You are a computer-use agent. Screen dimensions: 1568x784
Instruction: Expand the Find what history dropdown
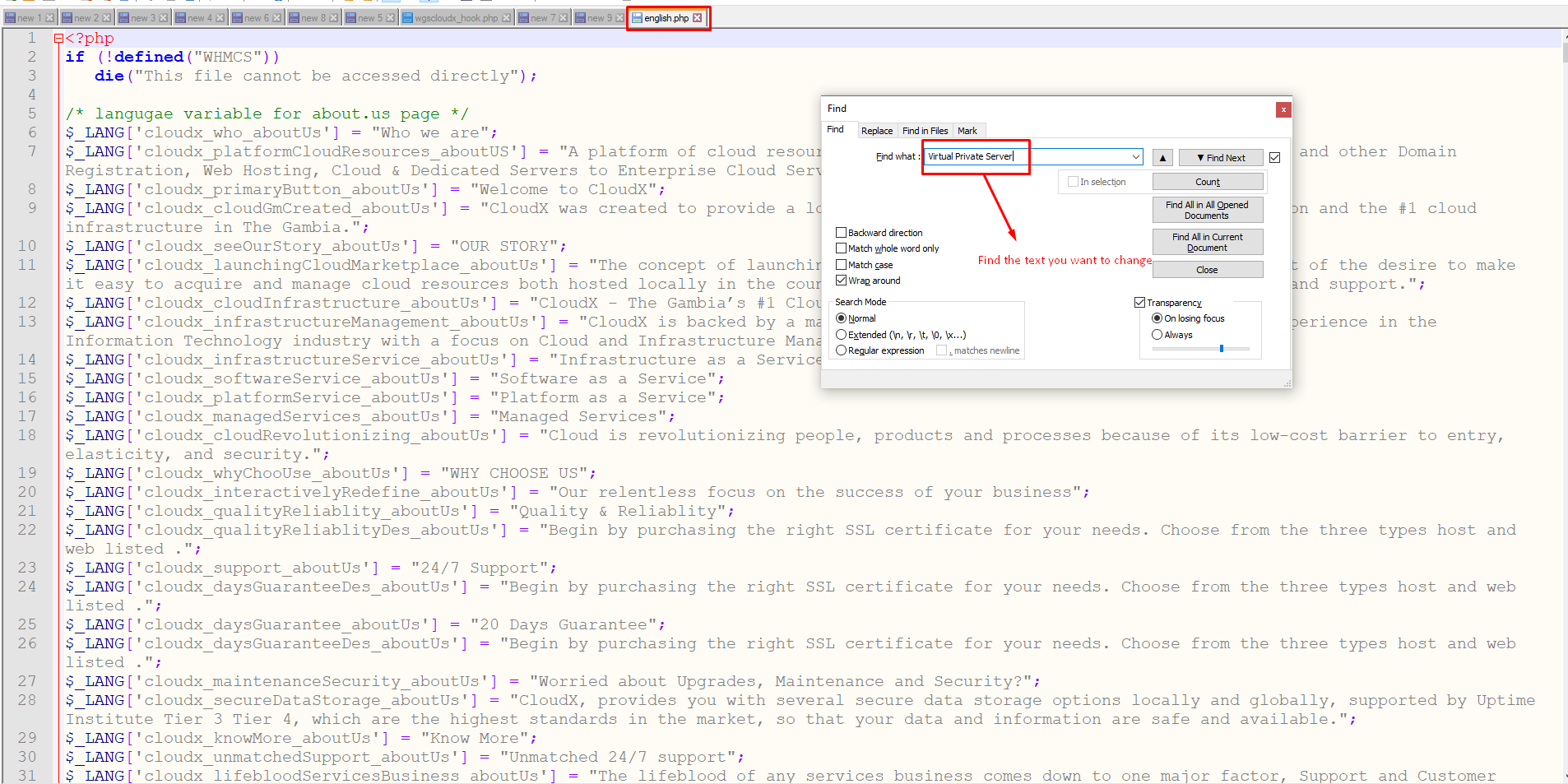[x=1135, y=157]
